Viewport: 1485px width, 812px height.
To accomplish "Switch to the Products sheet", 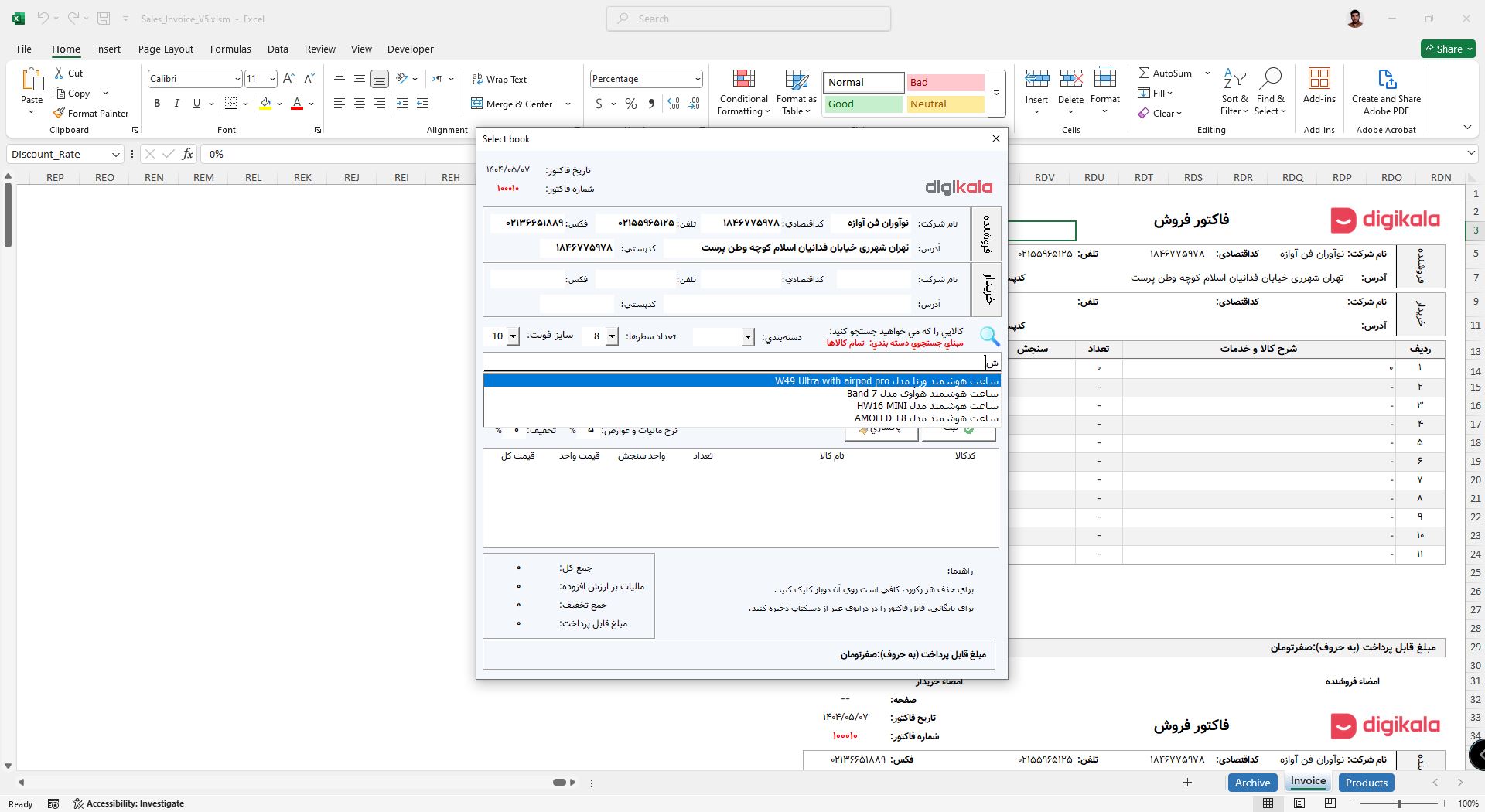I will pyautogui.click(x=1366, y=783).
